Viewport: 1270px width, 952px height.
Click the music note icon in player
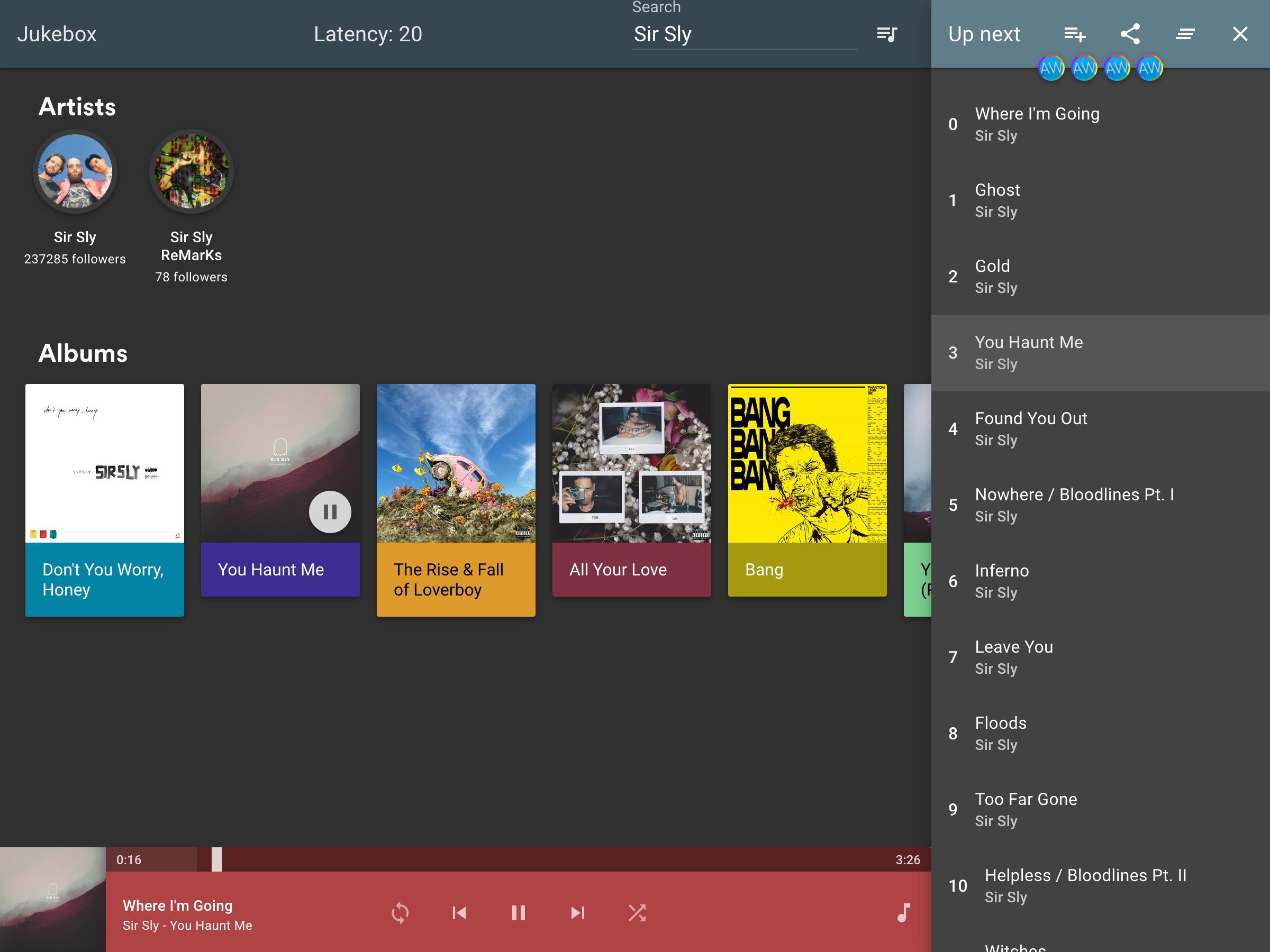[x=903, y=912]
